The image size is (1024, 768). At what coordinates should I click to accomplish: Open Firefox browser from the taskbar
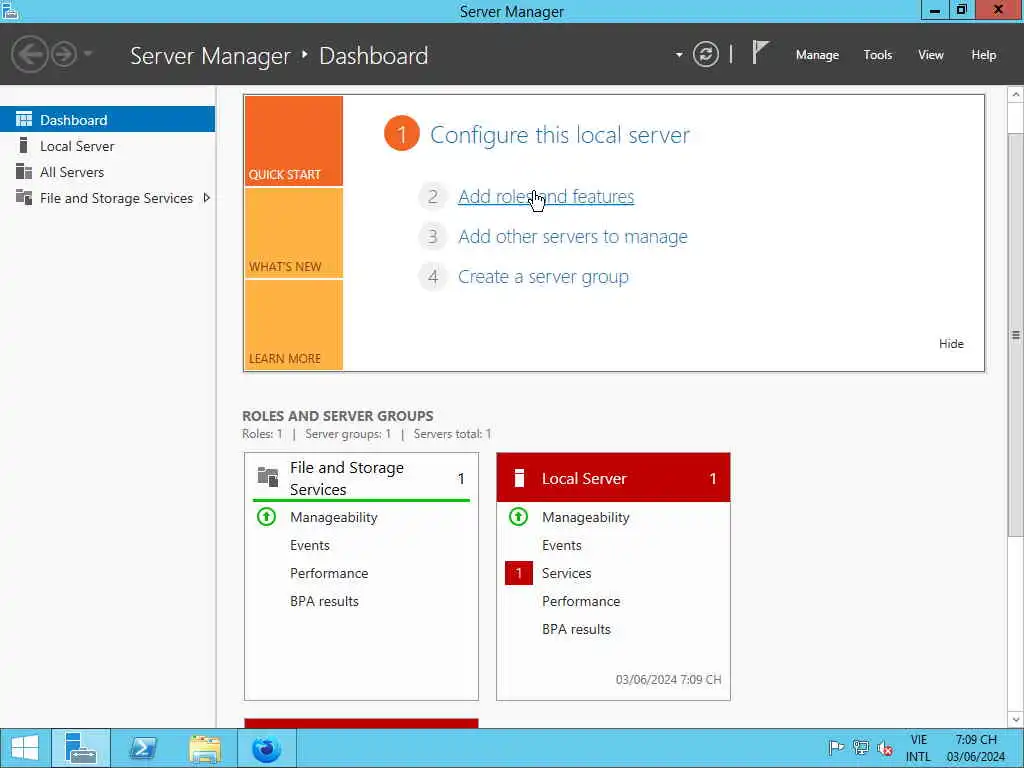(266, 748)
